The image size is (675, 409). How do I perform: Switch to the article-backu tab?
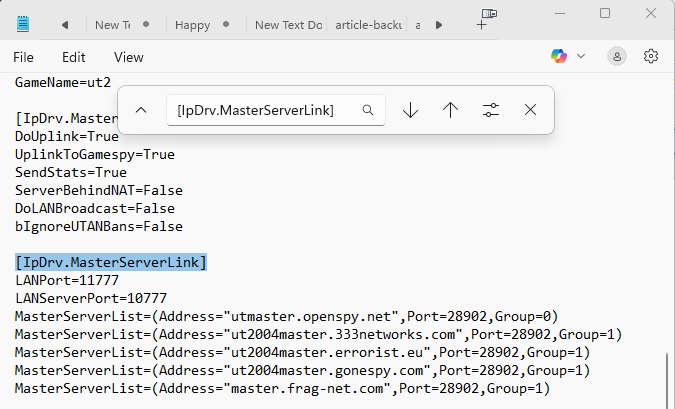point(368,25)
